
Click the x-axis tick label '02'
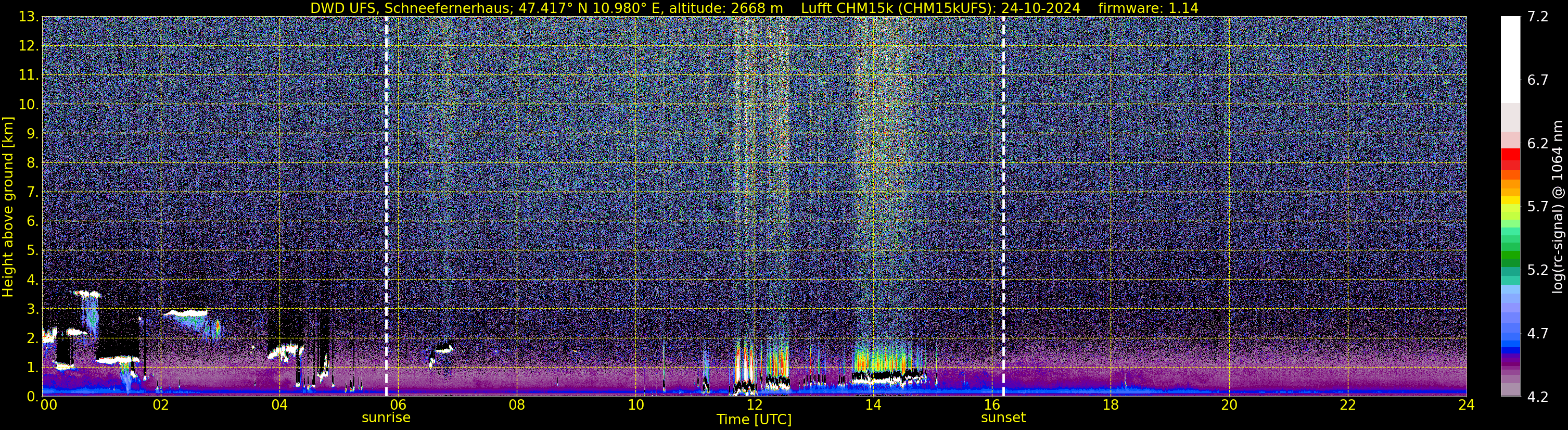click(160, 405)
